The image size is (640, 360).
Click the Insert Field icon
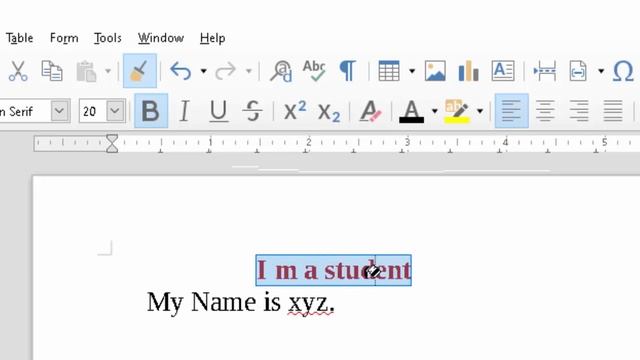(578, 71)
